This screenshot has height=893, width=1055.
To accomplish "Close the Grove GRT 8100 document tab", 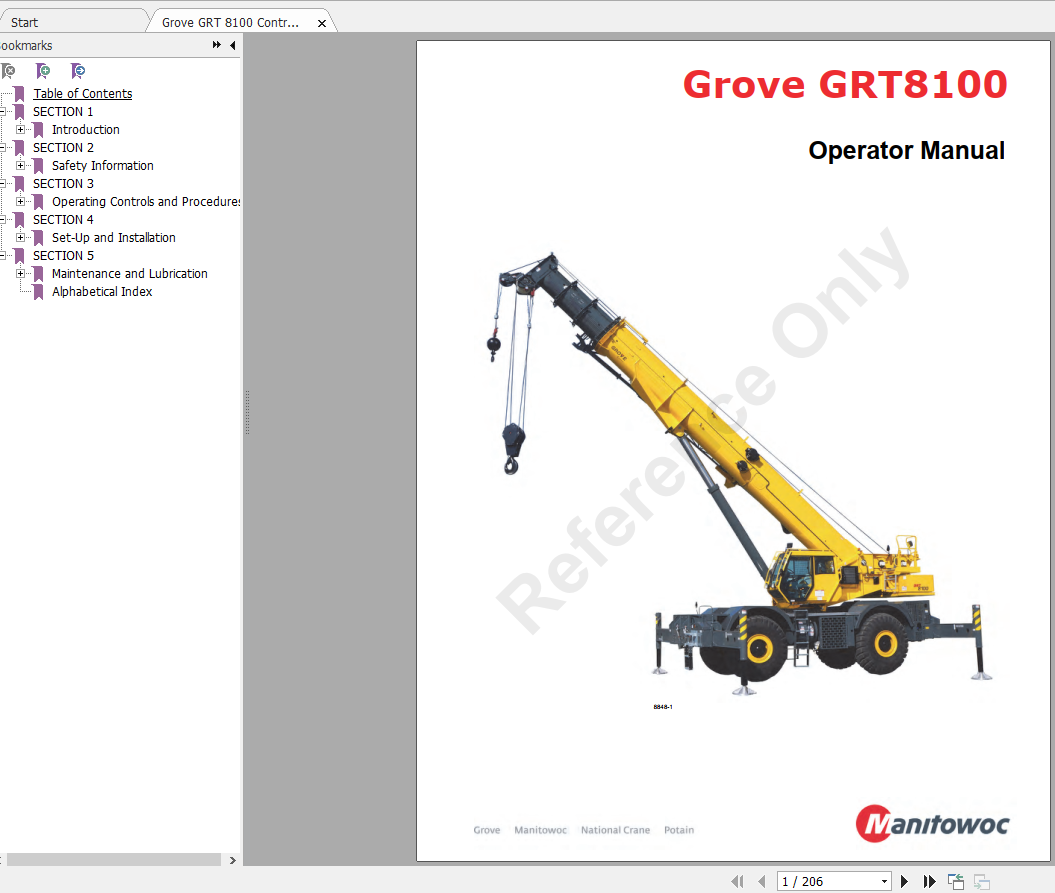I will 322,24.
